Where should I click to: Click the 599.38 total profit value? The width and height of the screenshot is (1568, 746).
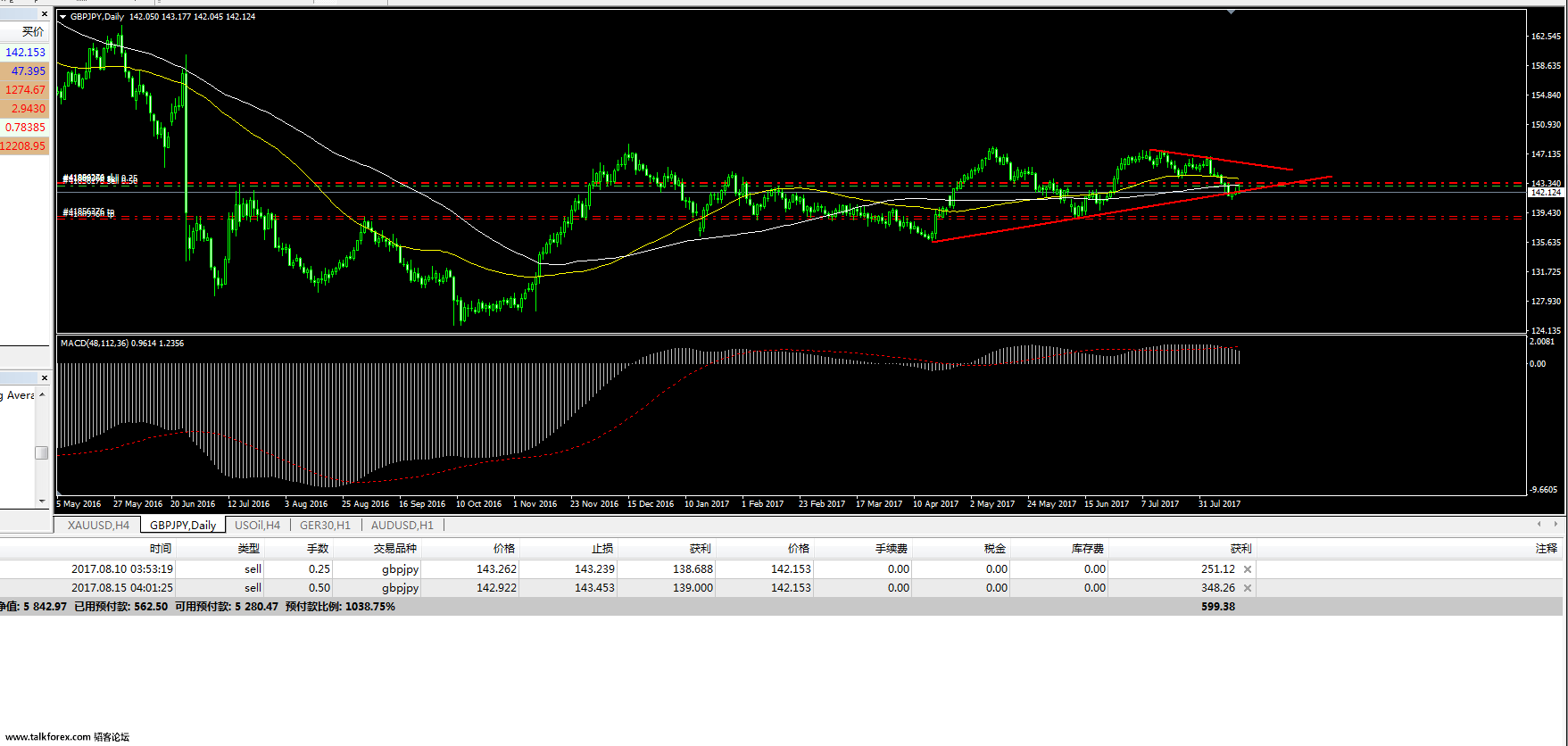[1218, 607]
